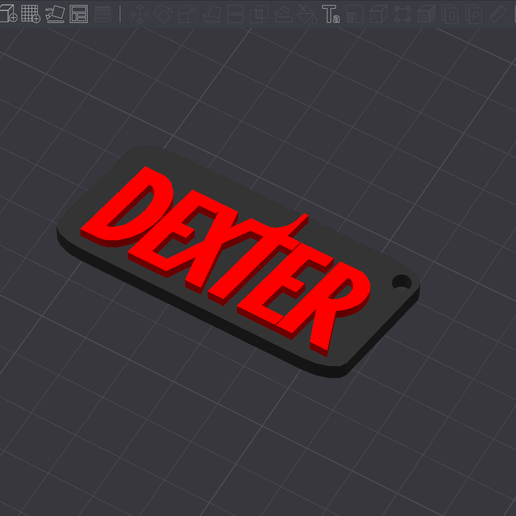
Task: Select the Supports painting brush icon
Action: [283, 14]
